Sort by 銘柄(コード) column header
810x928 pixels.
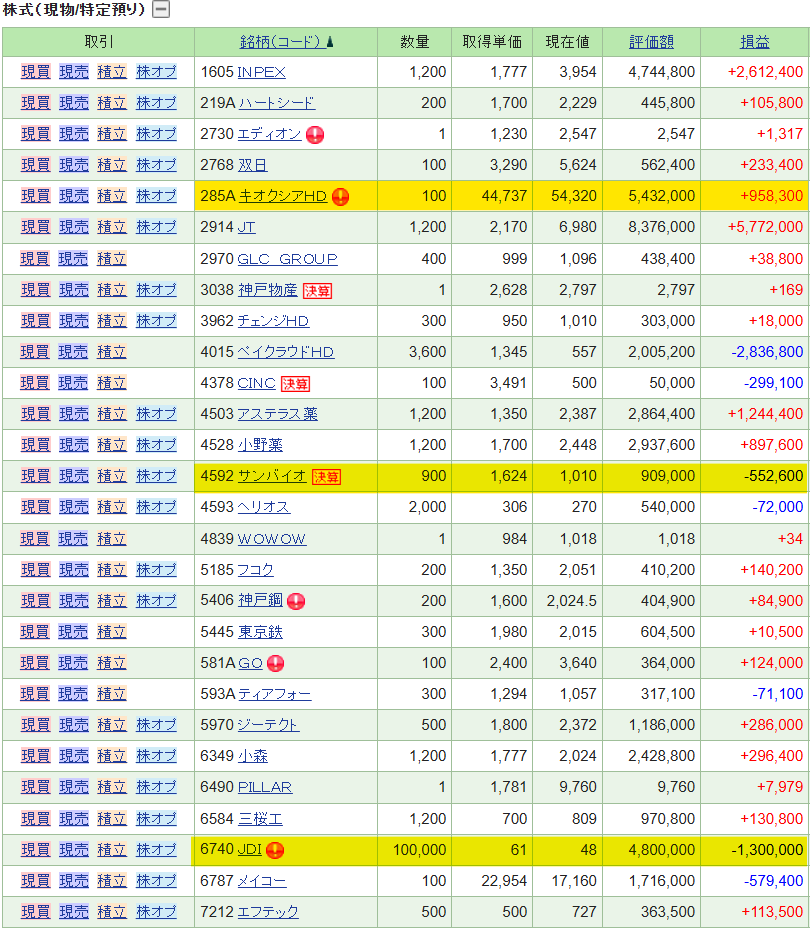click(286, 42)
